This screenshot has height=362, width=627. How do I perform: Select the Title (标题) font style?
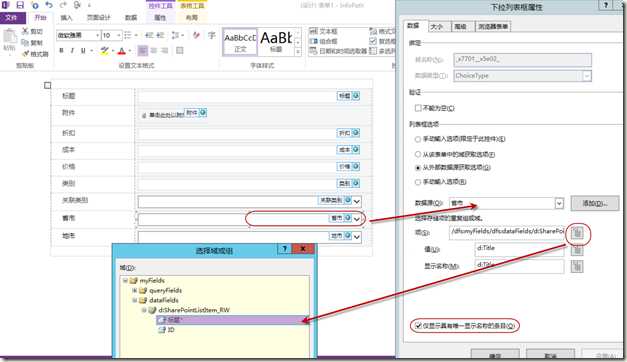(x=276, y=42)
